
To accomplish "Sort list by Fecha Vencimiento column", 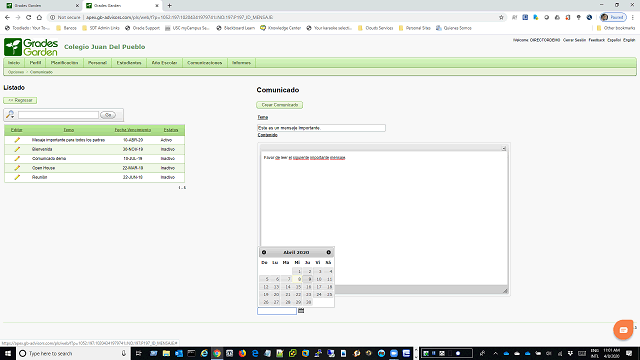I will 133,130.
